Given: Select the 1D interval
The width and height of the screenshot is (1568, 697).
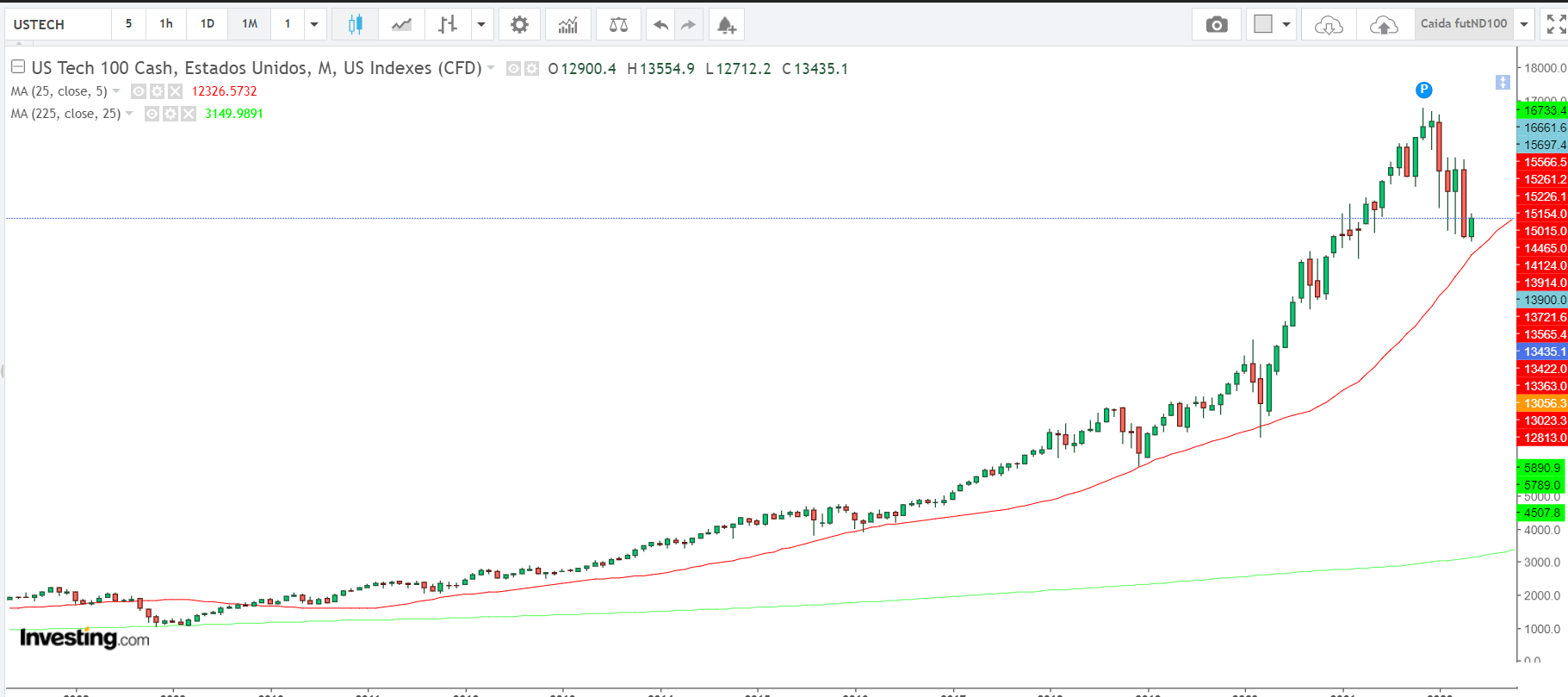Looking at the screenshot, I should tap(208, 24).
